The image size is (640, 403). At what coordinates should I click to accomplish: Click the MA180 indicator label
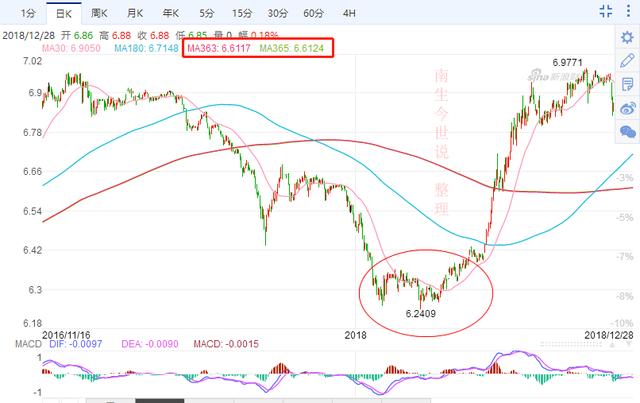[146, 48]
